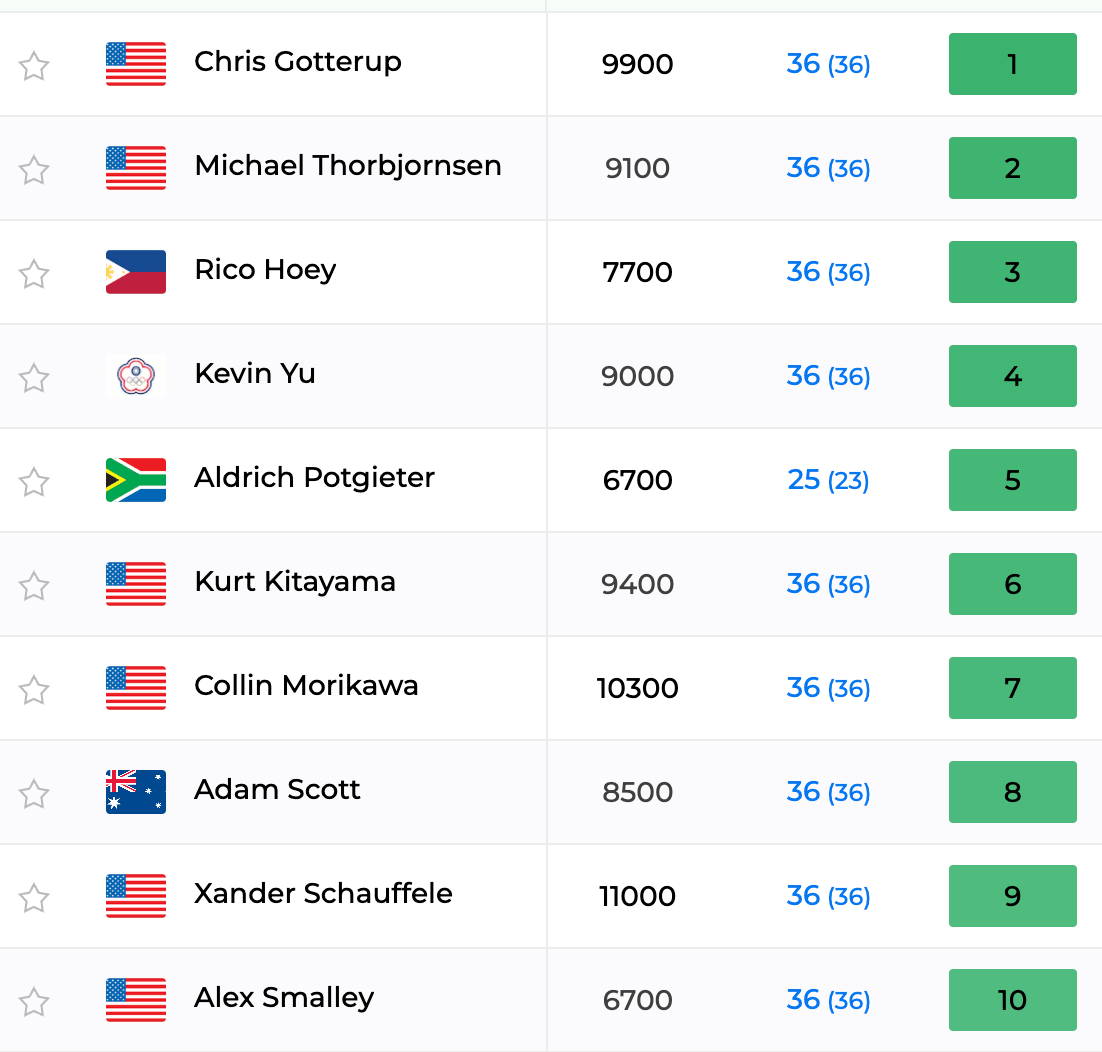This screenshot has height=1052, width=1102.
Task: Click the South Africa flag icon
Action: (136, 480)
